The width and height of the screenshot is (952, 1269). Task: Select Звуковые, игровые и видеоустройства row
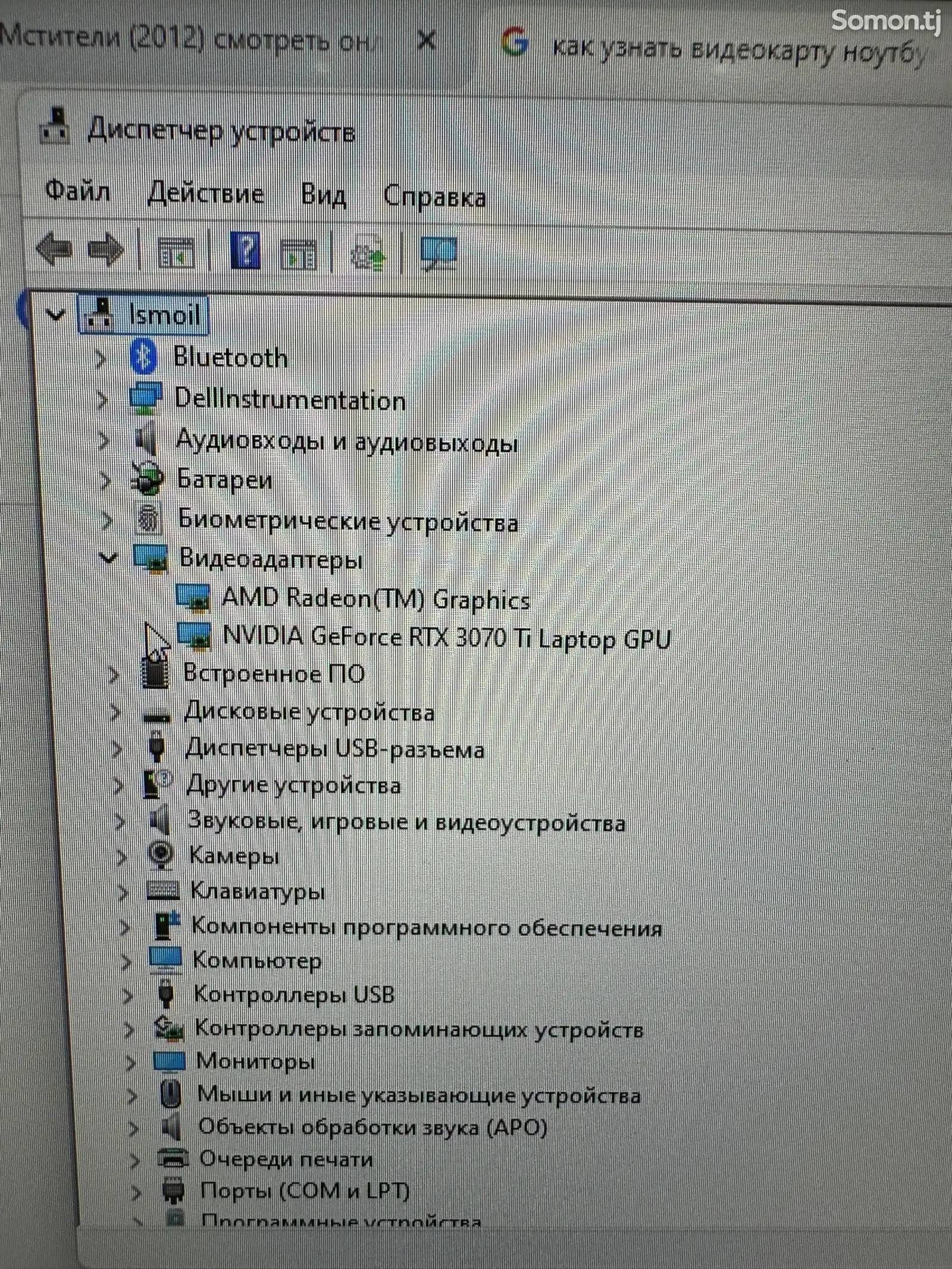(x=406, y=822)
